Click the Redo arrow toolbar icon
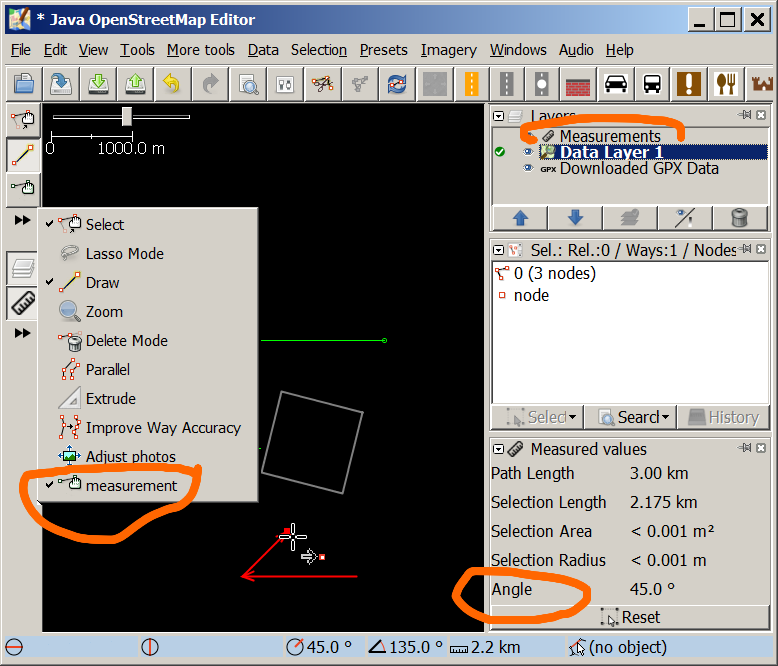 [x=210, y=84]
